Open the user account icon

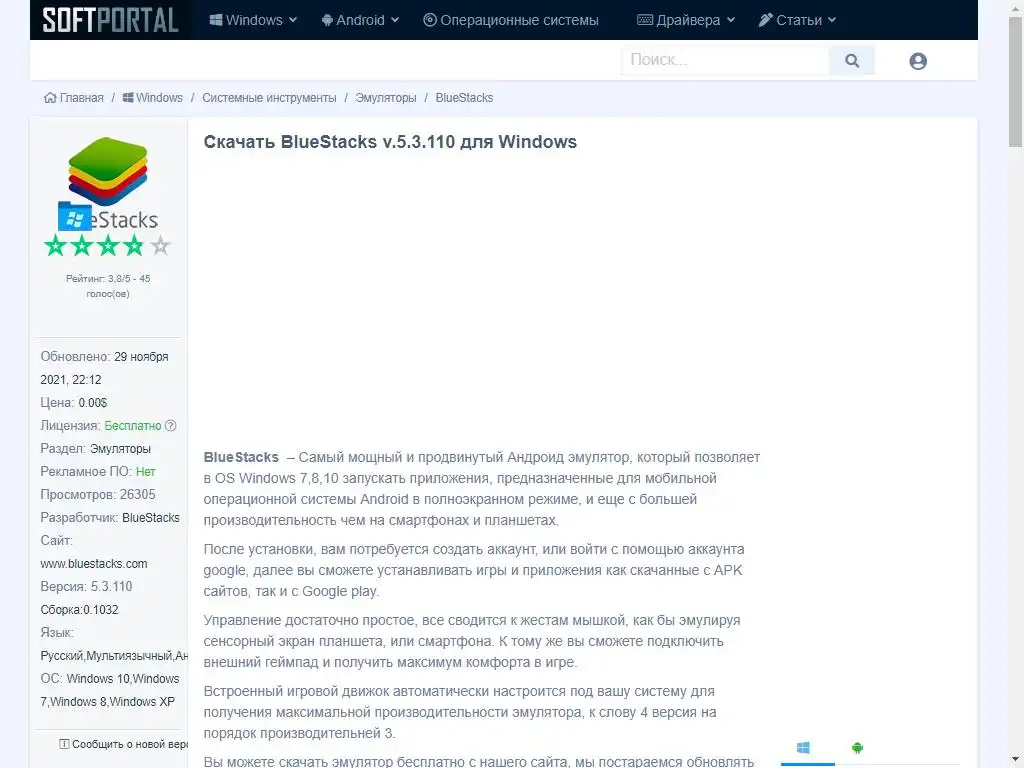coord(918,61)
